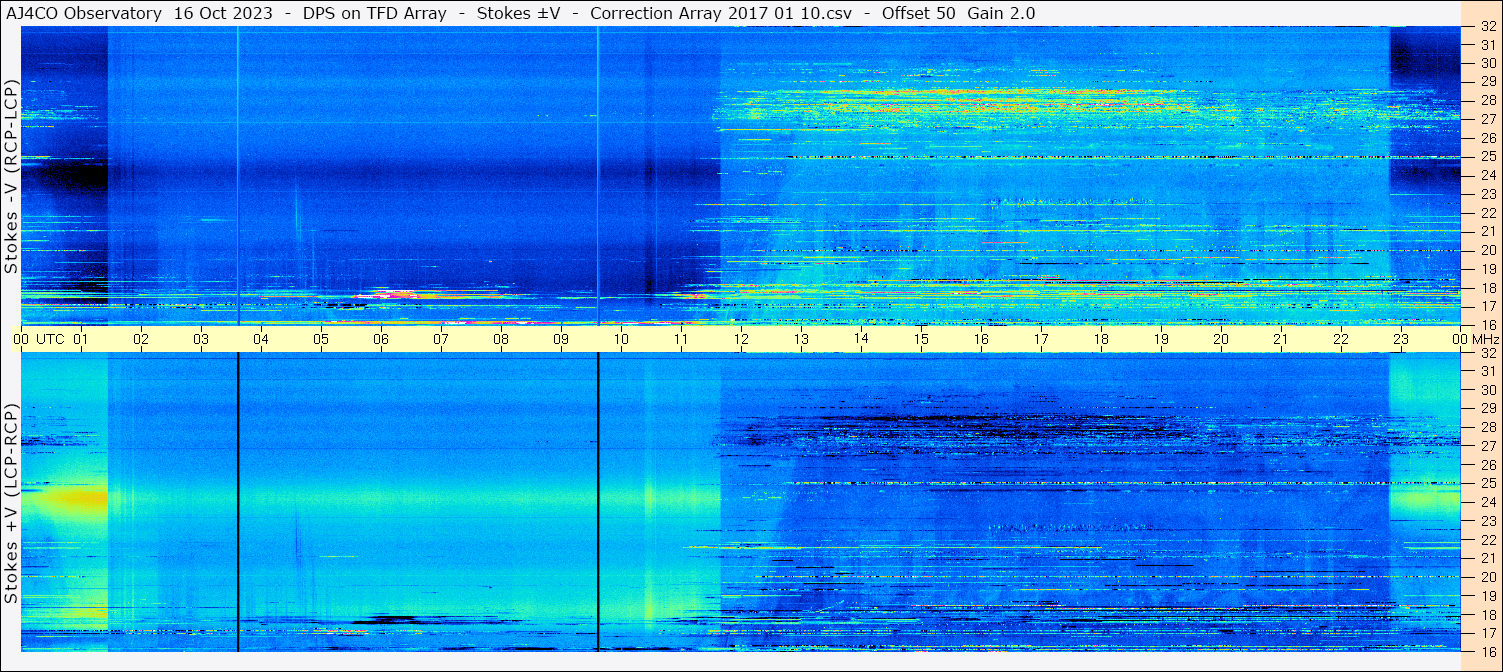Click the 'Gain 2.0' header text

pos(1001,13)
